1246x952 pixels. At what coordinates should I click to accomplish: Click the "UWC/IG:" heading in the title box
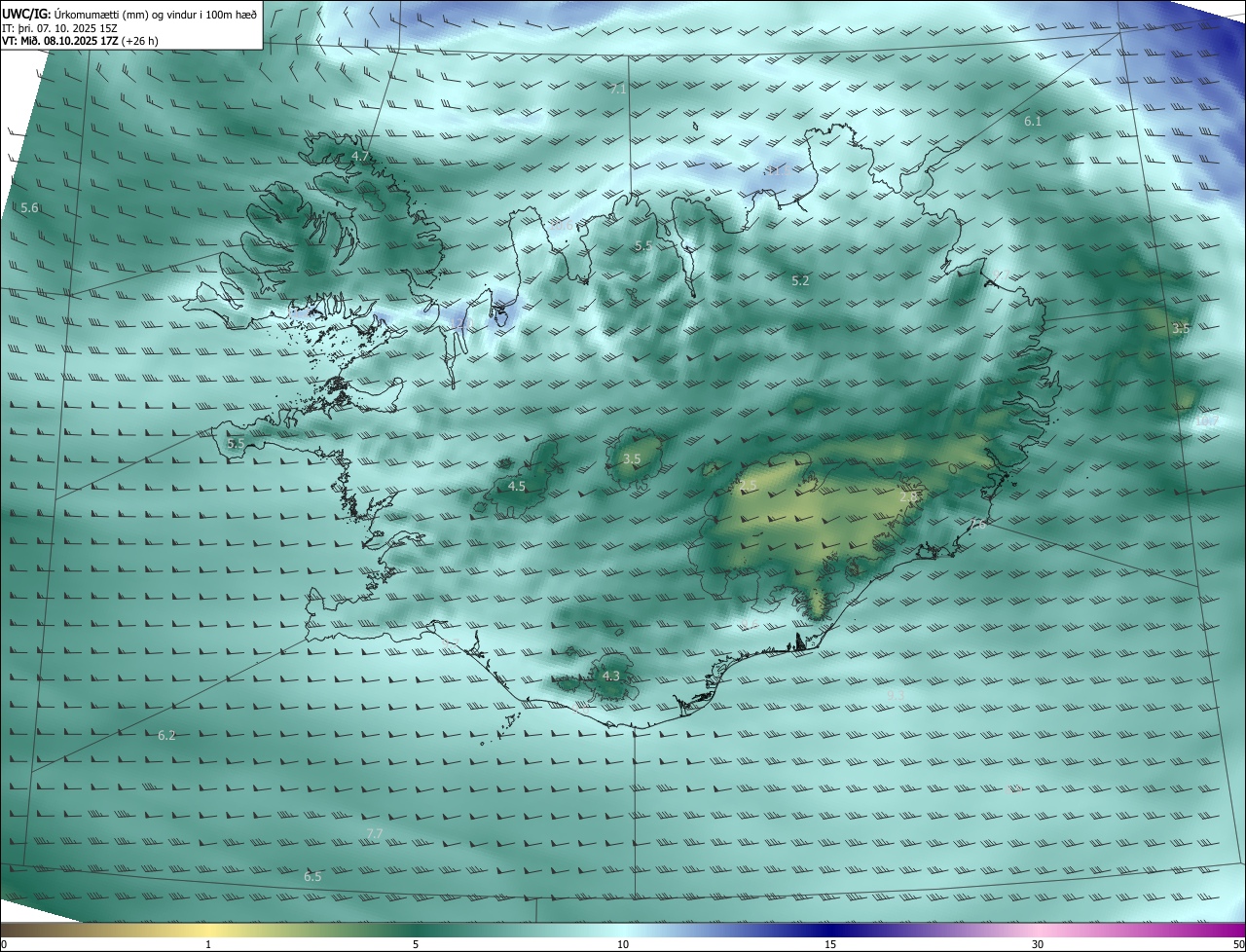click(x=26, y=14)
